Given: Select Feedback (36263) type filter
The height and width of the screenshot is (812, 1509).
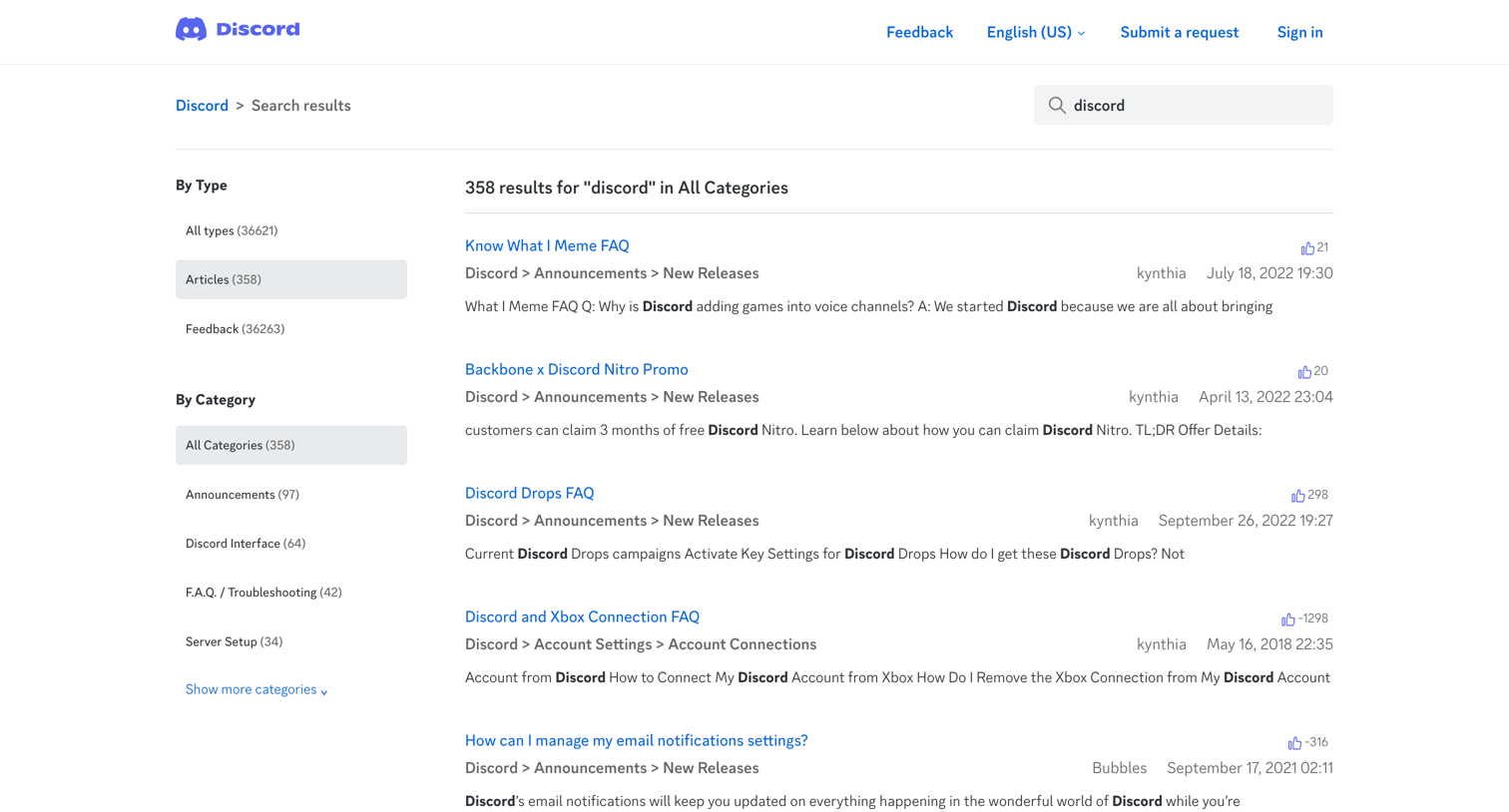Looking at the screenshot, I should (290, 328).
